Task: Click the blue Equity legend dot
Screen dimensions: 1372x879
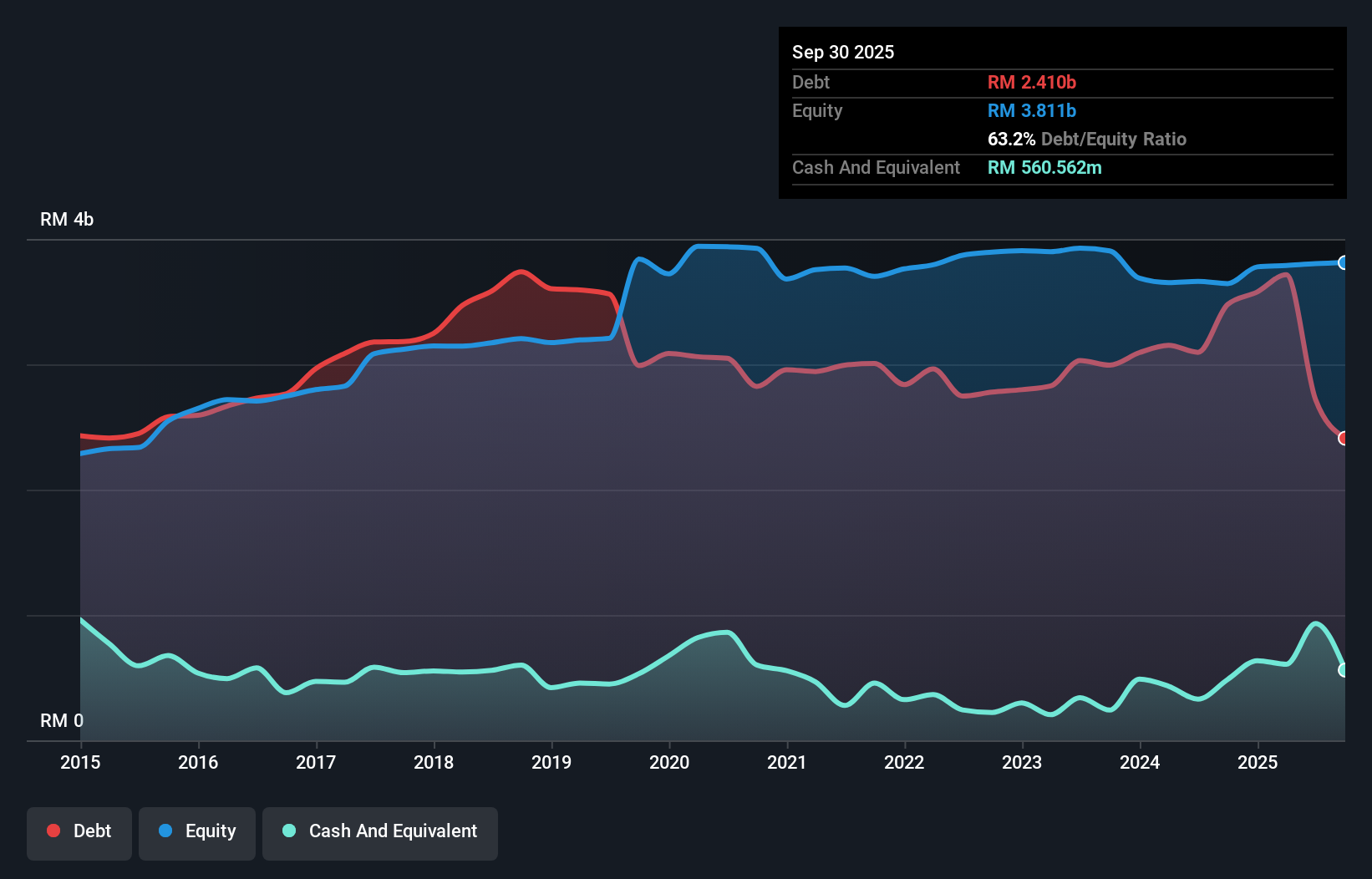Action: click(x=165, y=831)
